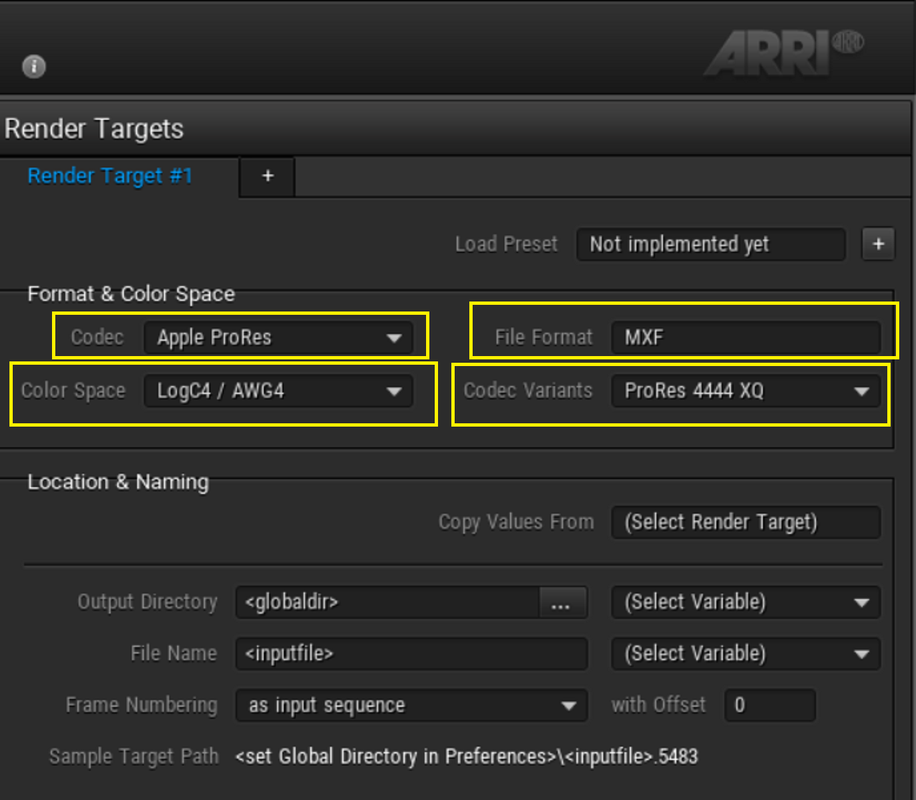Click the Load Preset label

coord(506,244)
